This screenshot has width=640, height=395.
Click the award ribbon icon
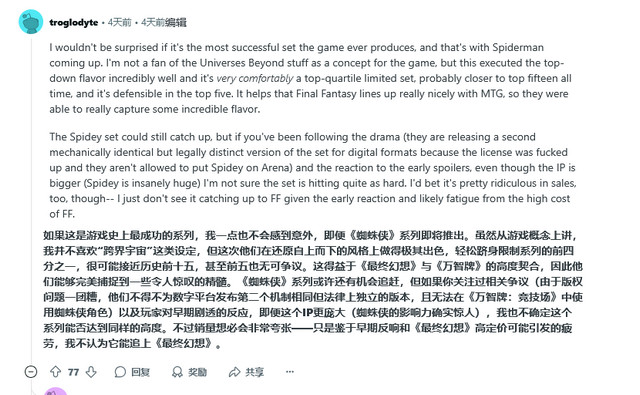tap(177, 372)
